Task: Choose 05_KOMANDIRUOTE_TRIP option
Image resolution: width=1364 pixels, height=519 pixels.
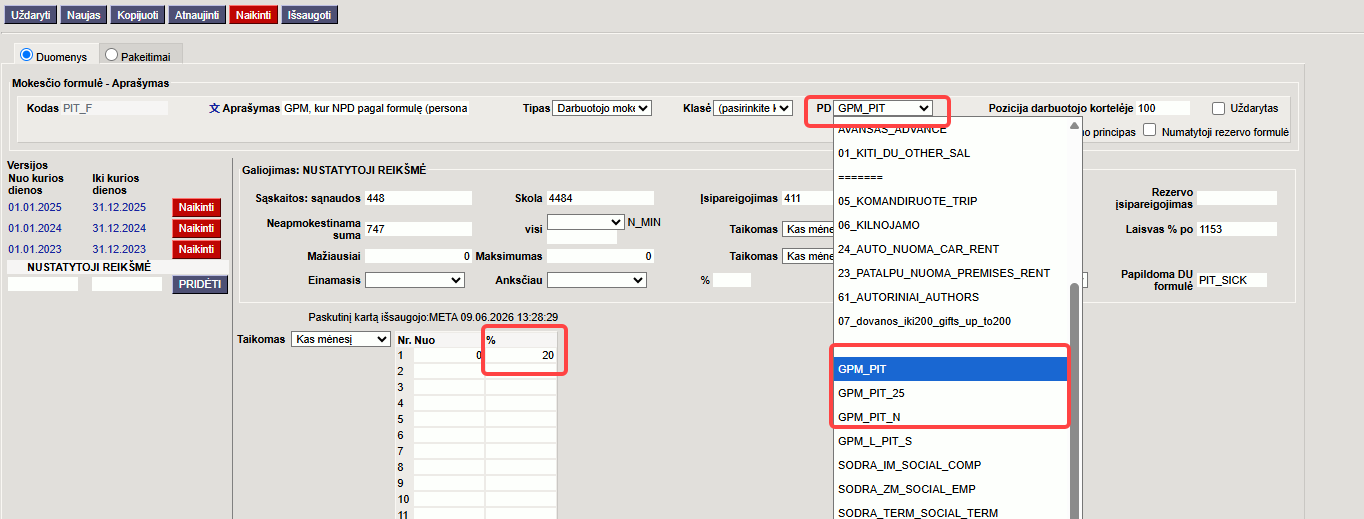Action: click(951, 201)
